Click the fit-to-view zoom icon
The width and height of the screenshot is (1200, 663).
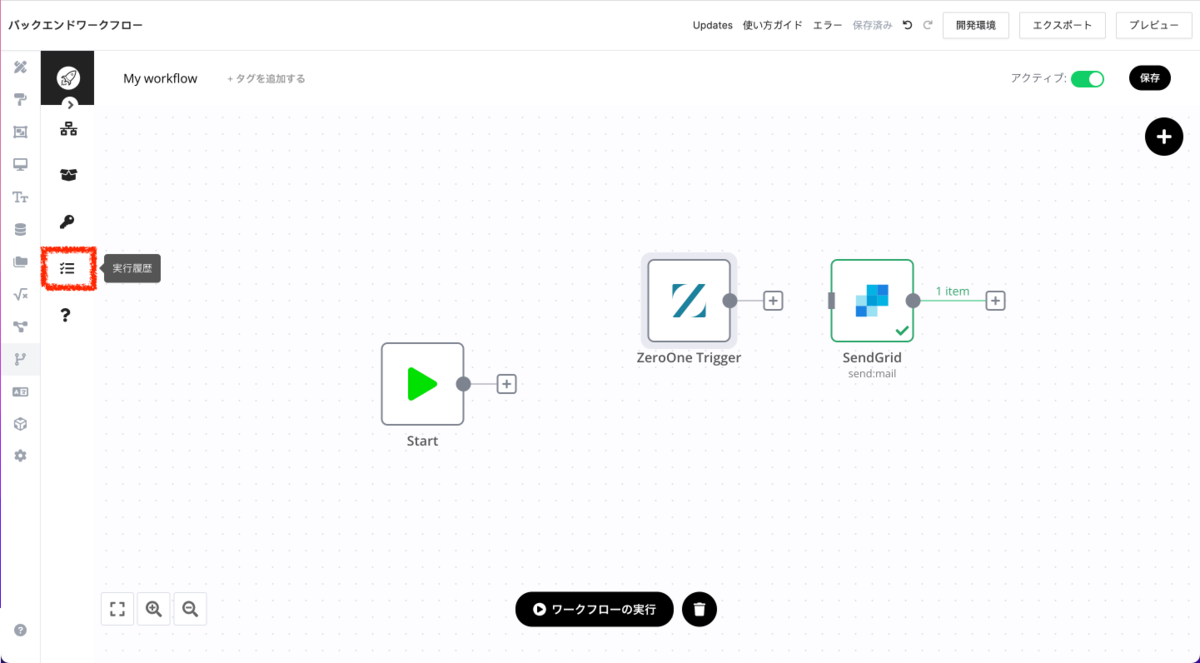117,608
